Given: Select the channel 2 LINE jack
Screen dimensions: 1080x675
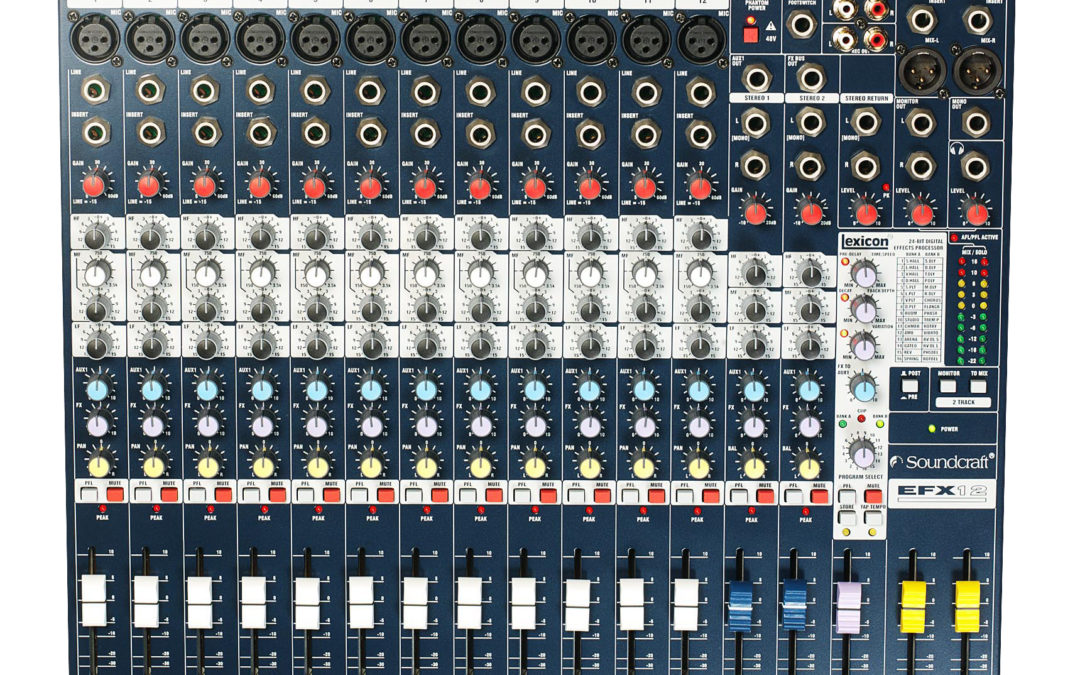Looking at the screenshot, I should (x=150, y=90).
